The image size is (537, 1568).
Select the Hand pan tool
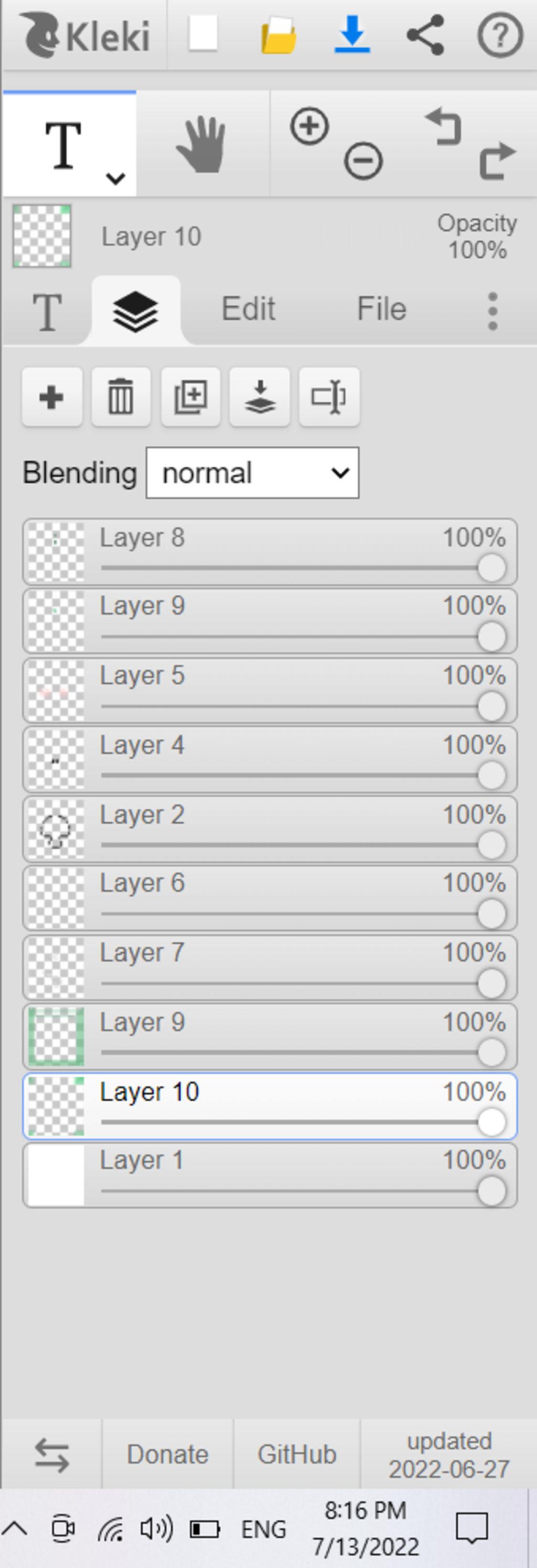[x=202, y=144]
